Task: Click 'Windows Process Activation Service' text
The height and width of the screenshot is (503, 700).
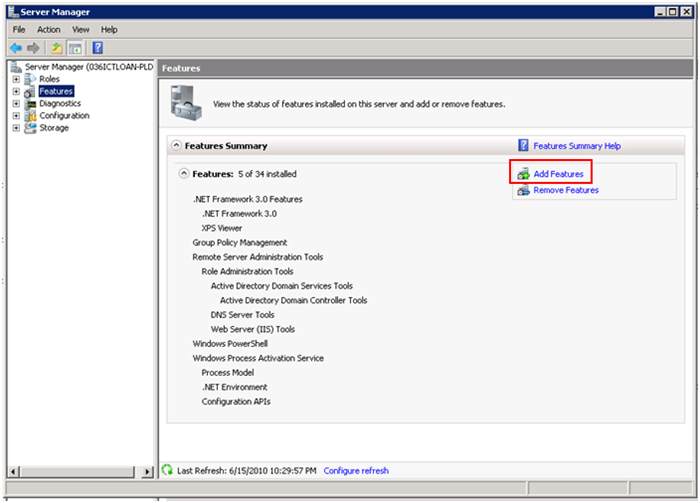Action: point(258,358)
